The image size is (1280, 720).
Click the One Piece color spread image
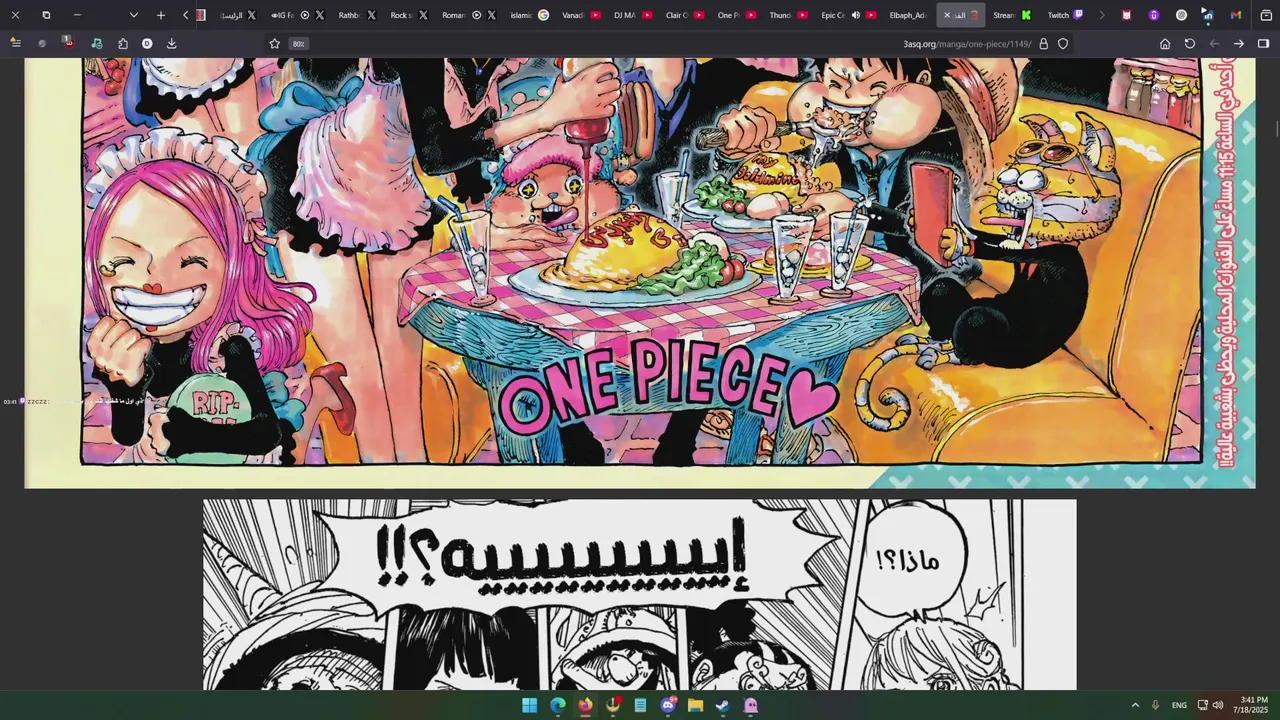pos(640,272)
